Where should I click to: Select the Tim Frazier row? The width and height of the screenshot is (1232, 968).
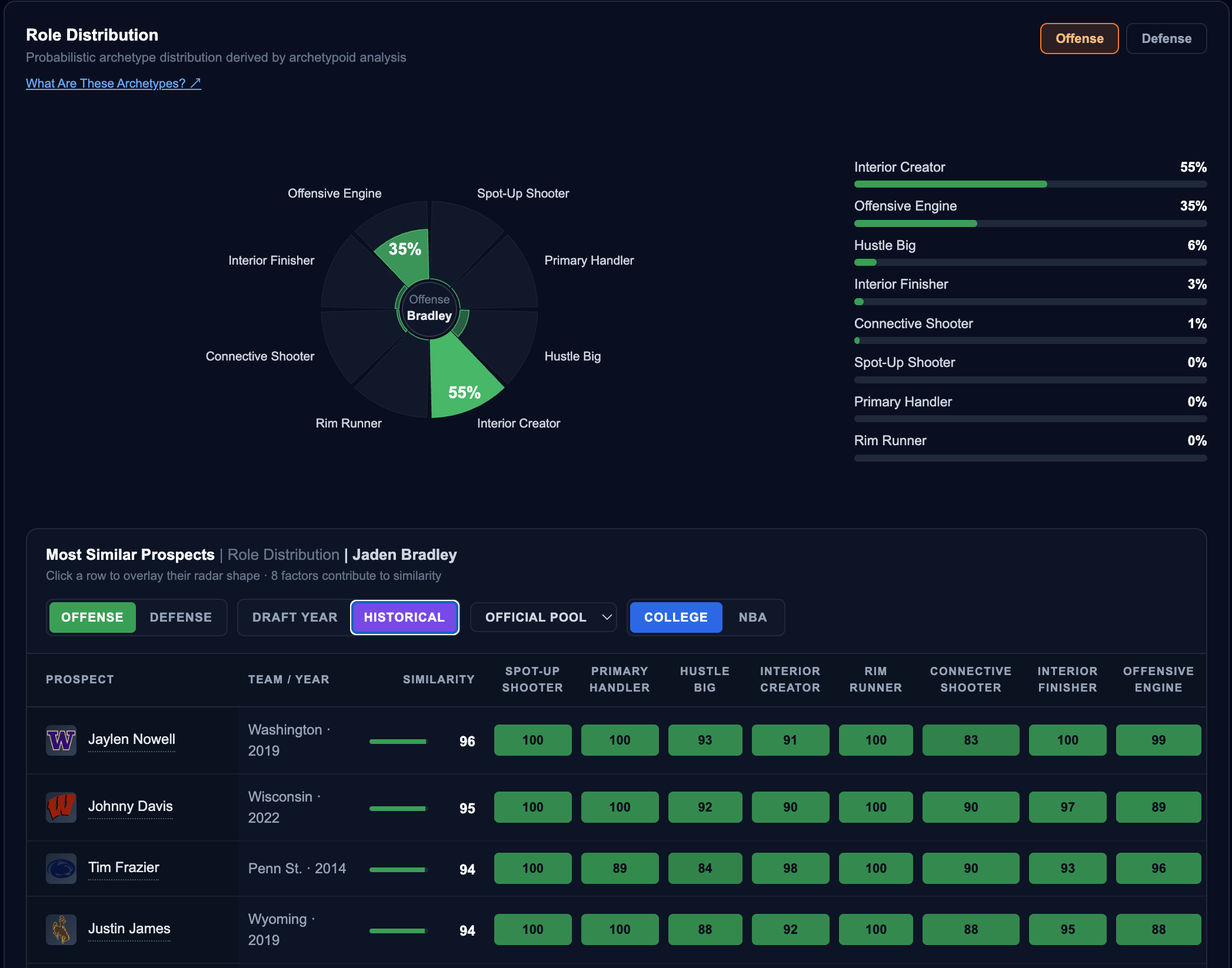click(x=617, y=868)
